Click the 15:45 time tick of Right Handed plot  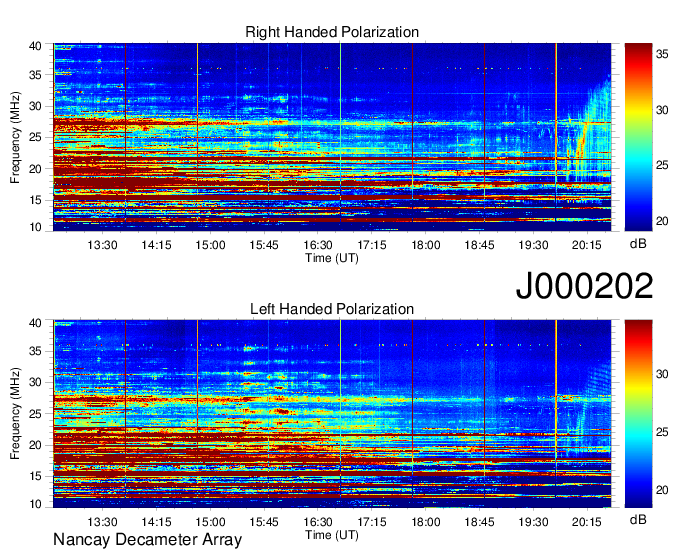[264, 245]
